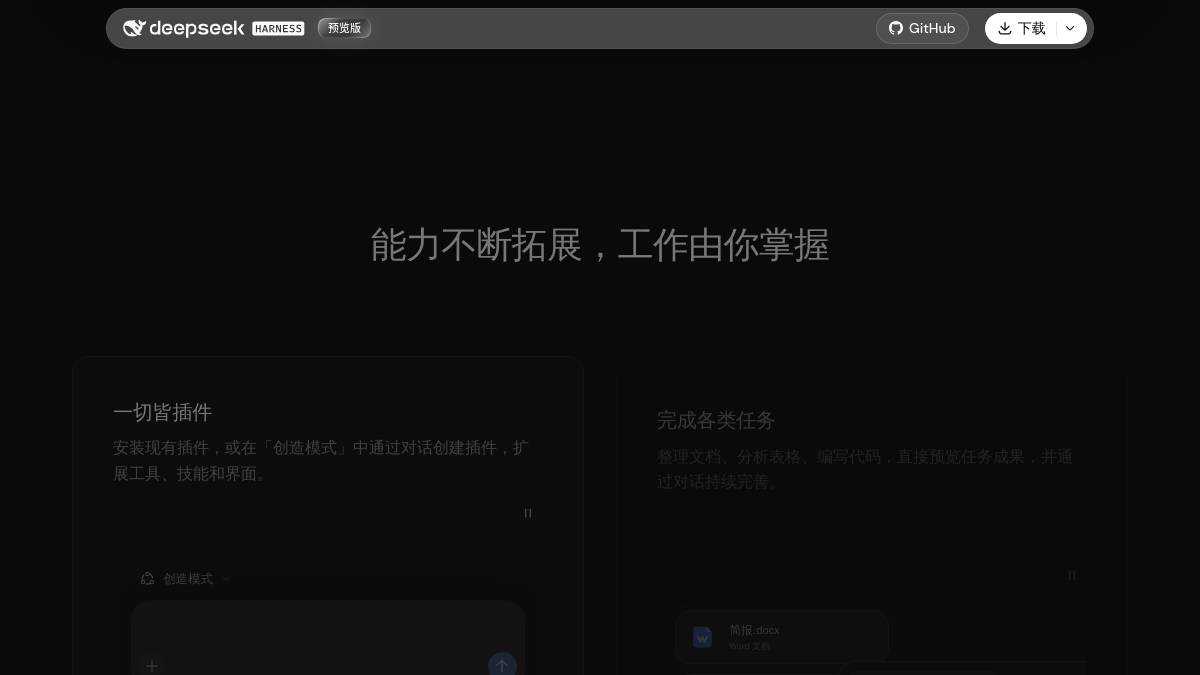Open the 创造模式 mode dropdown
This screenshot has height=675, width=1200.
click(186, 578)
